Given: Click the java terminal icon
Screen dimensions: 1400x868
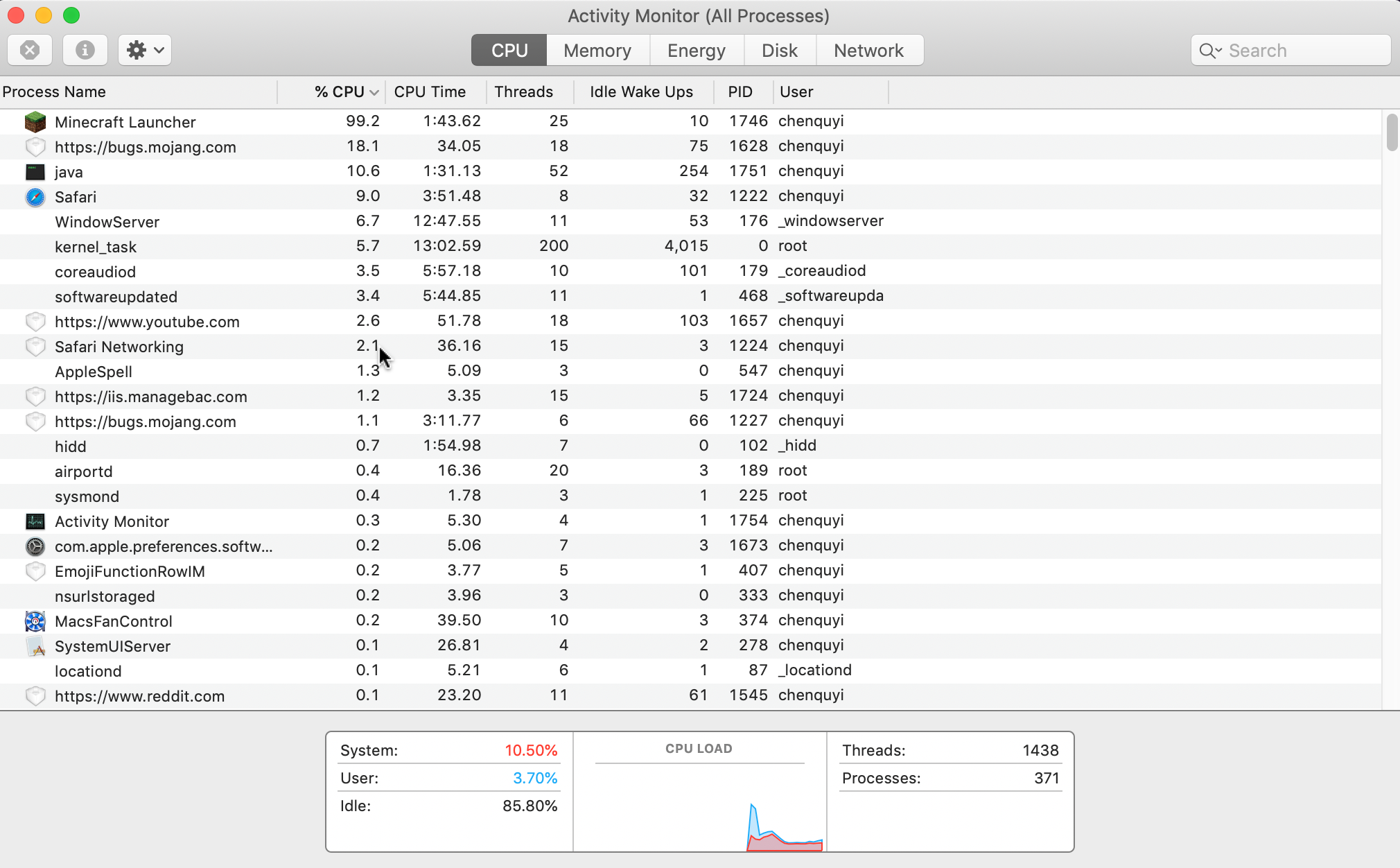Looking at the screenshot, I should click(35, 172).
